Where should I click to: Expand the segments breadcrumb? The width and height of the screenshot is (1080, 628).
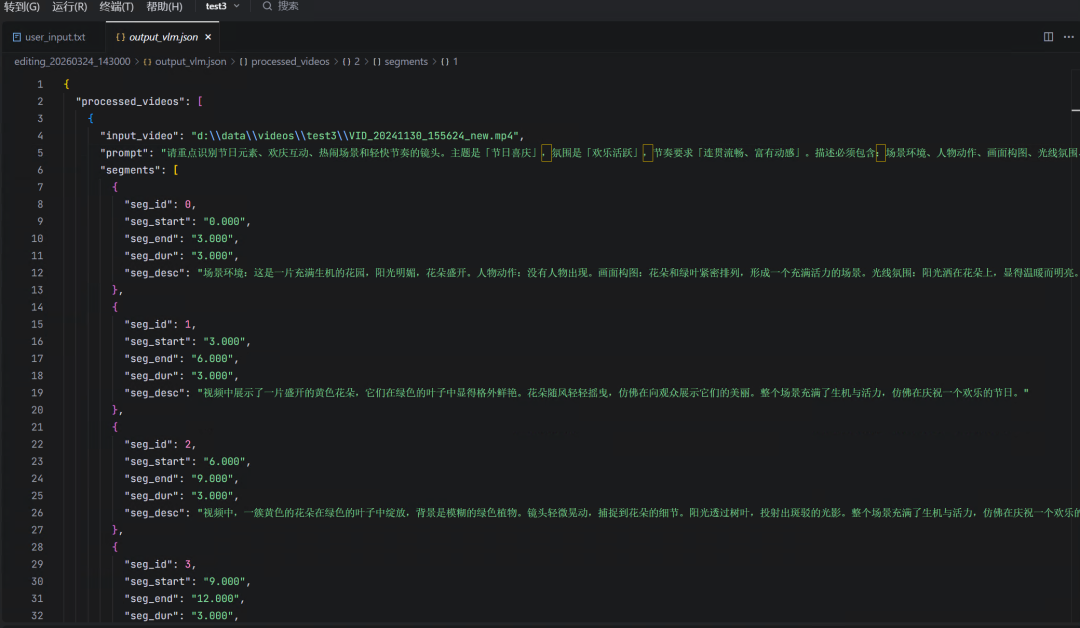click(x=406, y=61)
